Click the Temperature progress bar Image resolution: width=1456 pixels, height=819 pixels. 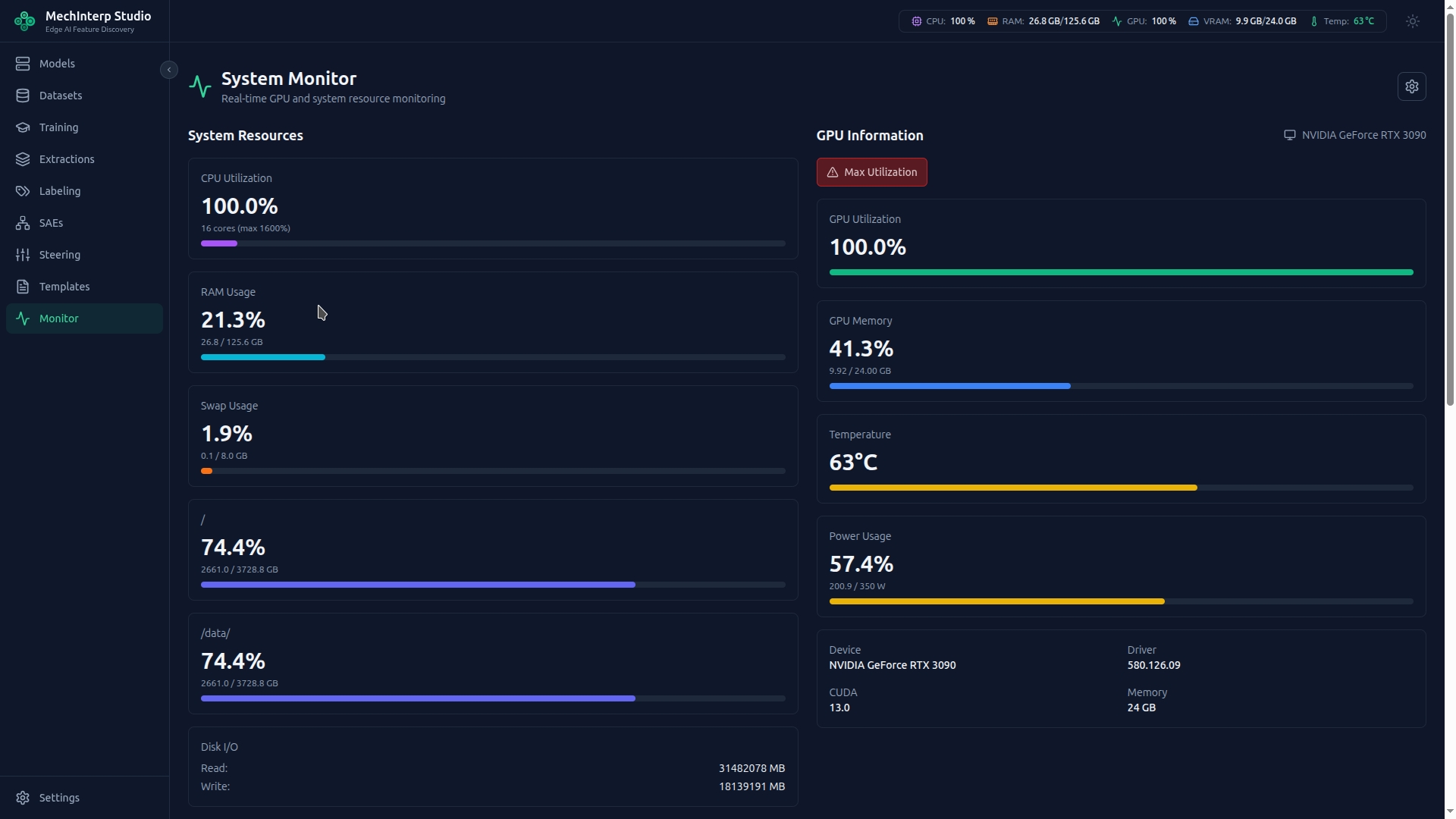[1121, 488]
